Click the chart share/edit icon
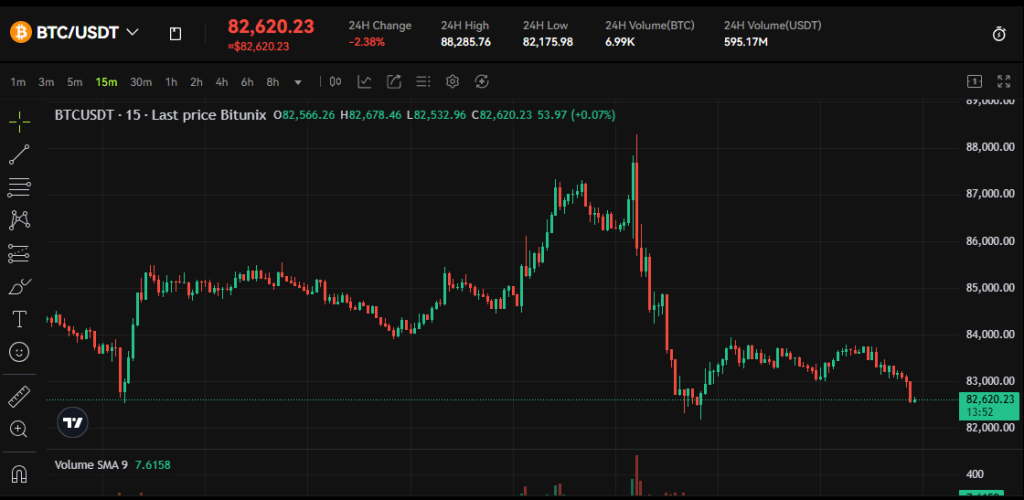1024x500 pixels. (x=394, y=82)
